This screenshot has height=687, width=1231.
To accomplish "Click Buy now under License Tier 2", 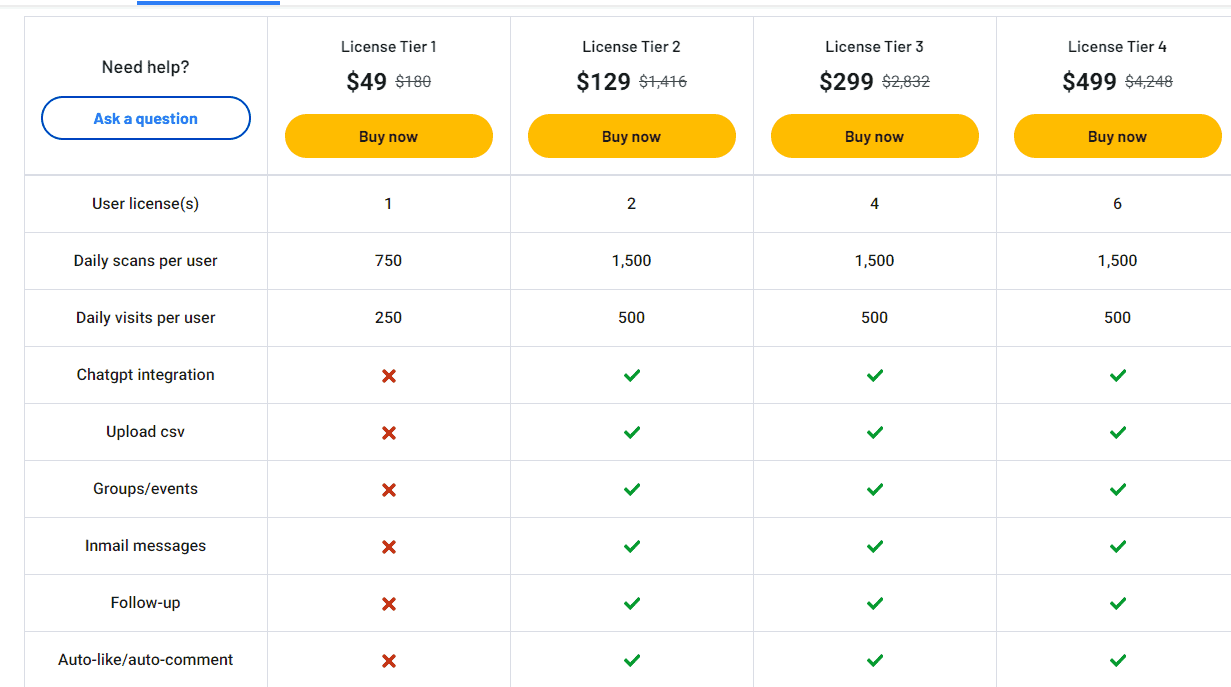I will [x=631, y=135].
